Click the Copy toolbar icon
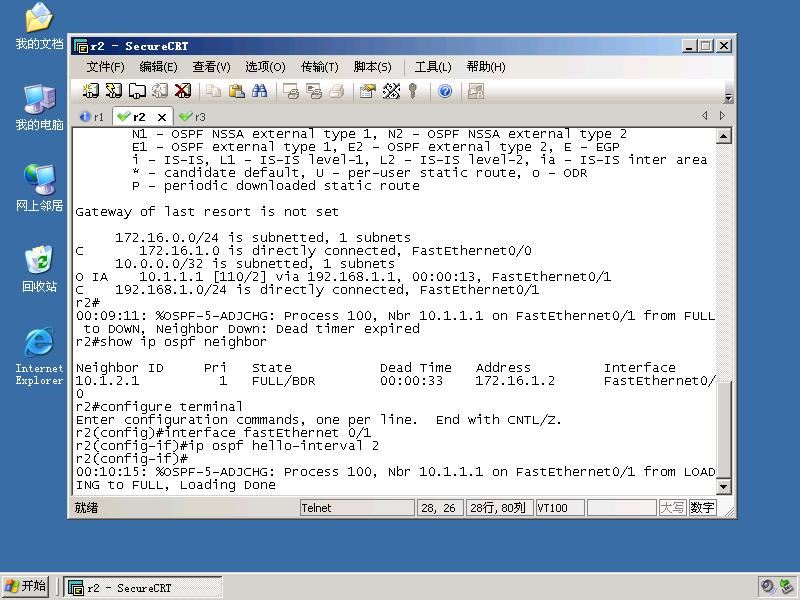 pyautogui.click(x=213, y=91)
